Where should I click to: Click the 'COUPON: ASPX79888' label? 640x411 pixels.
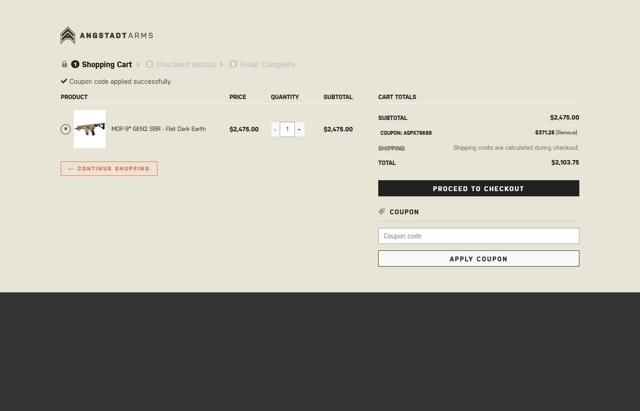point(406,133)
